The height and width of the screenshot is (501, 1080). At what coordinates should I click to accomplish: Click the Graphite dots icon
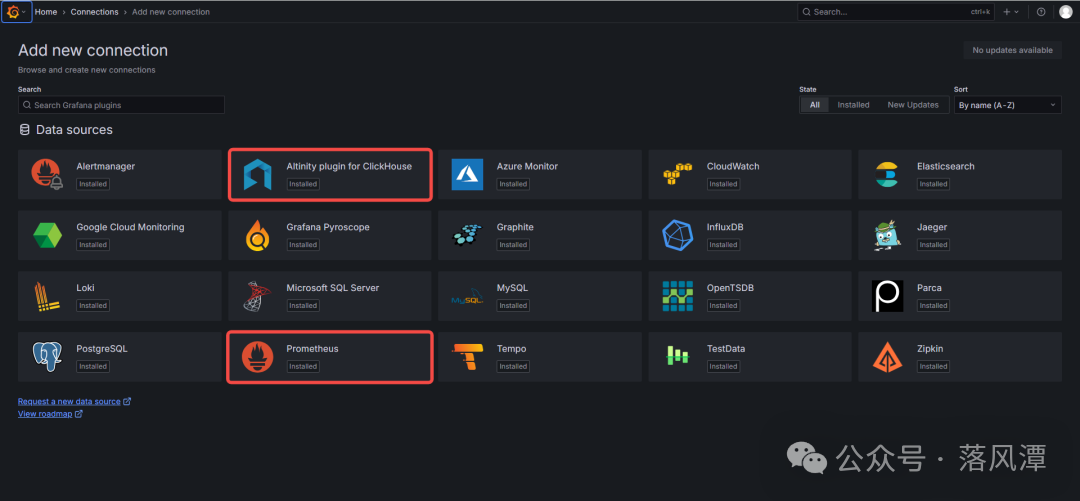tap(468, 235)
